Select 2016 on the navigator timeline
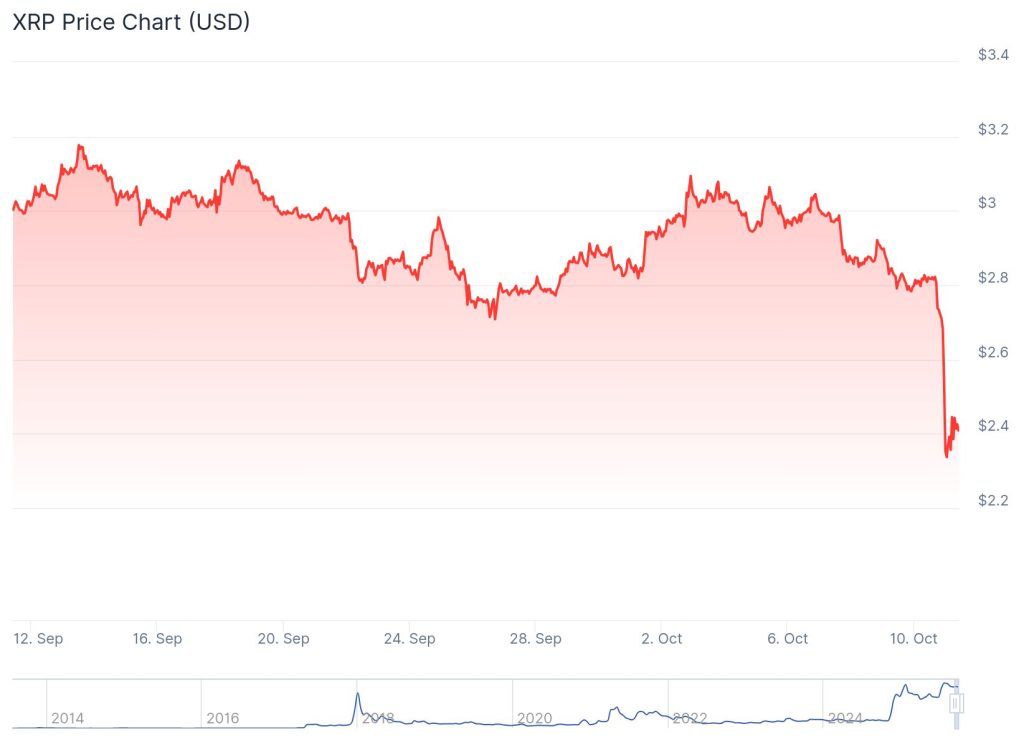1024x747 pixels. click(223, 718)
